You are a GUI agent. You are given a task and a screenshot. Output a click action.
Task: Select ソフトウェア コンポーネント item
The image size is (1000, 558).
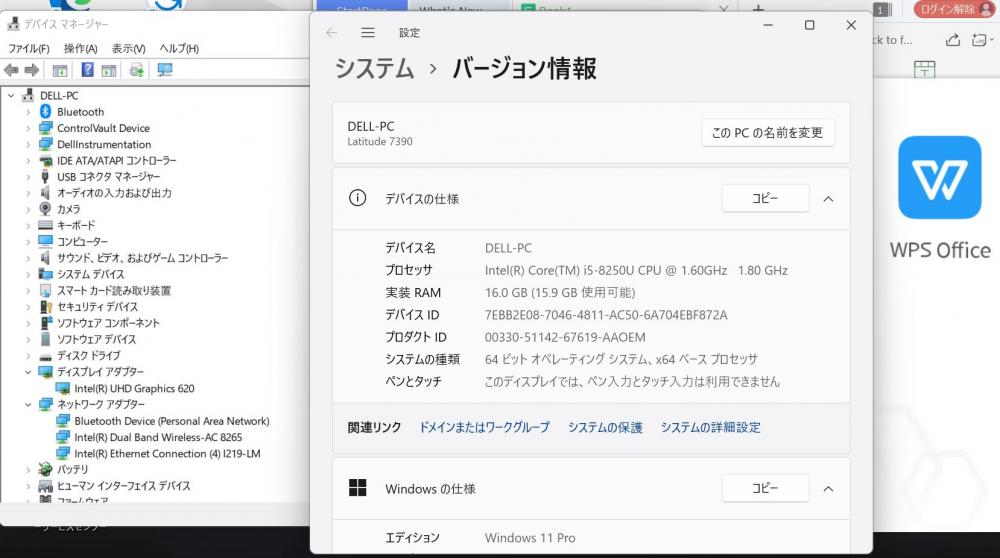pyautogui.click(x=108, y=323)
